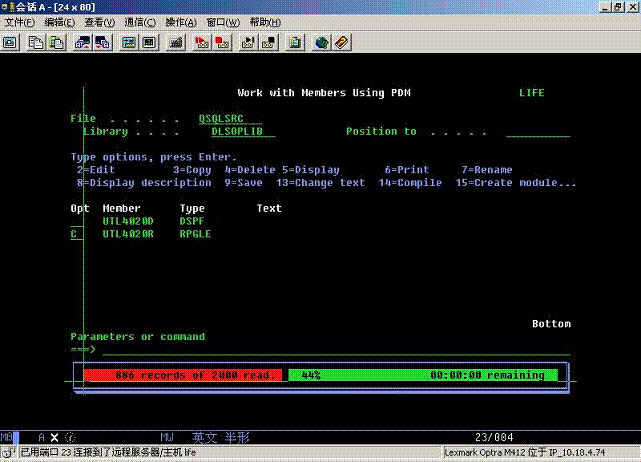Click the Position to input field
This screenshot has height=462, width=641.
[x=538, y=132]
